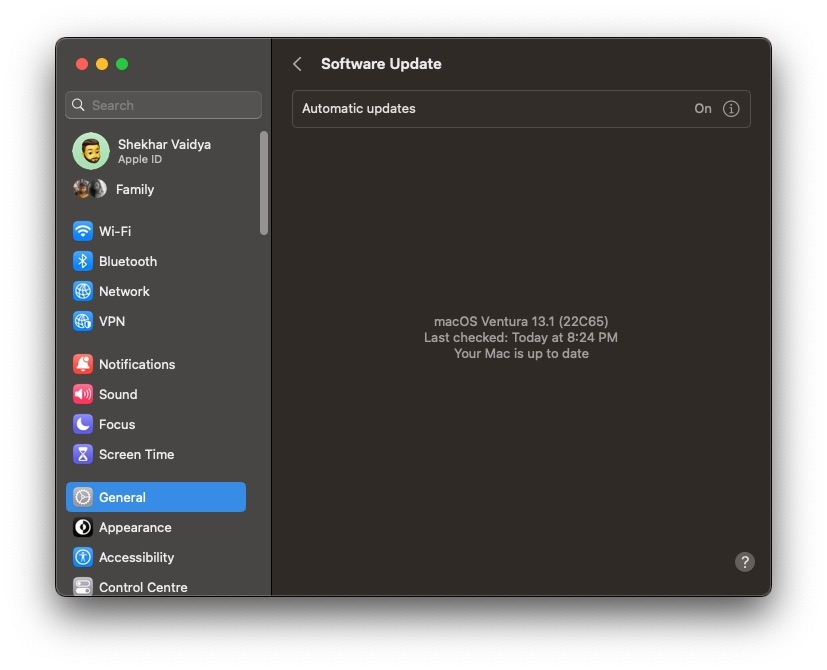
Task: Click the Wi-Fi icon in sidebar
Action: pyautogui.click(x=83, y=231)
